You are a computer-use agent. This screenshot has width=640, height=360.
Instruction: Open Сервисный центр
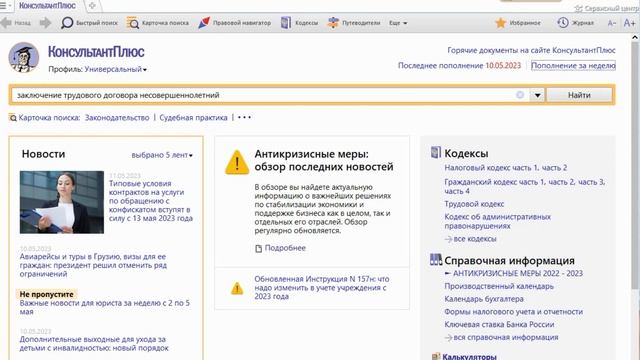pos(607,8)
